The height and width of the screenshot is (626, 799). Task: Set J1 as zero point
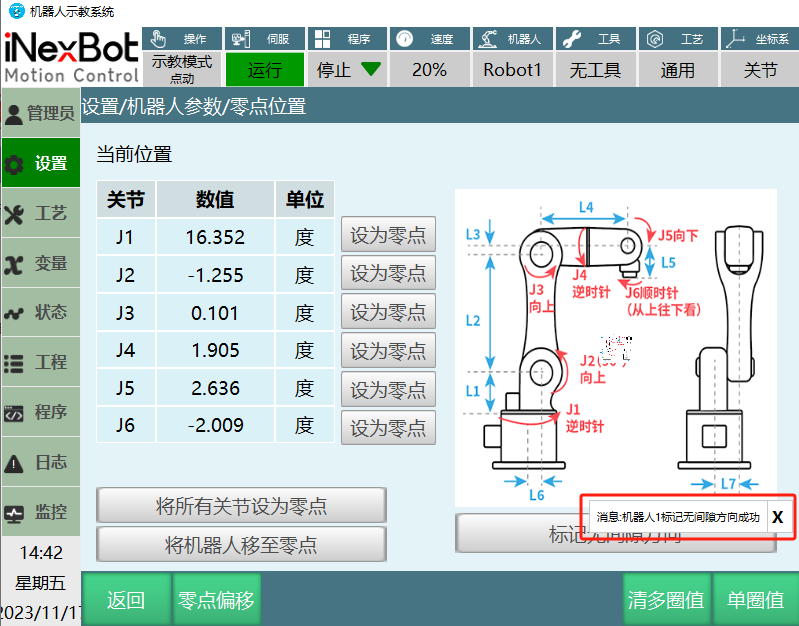tap(388, 236)
